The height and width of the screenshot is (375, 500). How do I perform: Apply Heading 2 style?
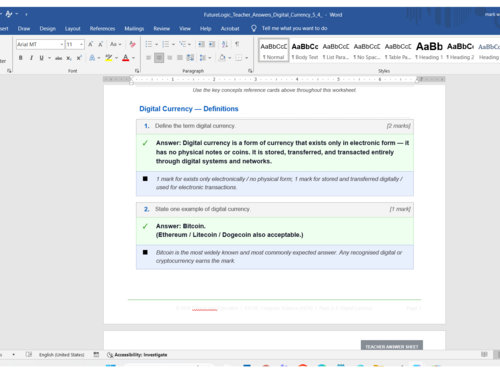tap(460, 51)
